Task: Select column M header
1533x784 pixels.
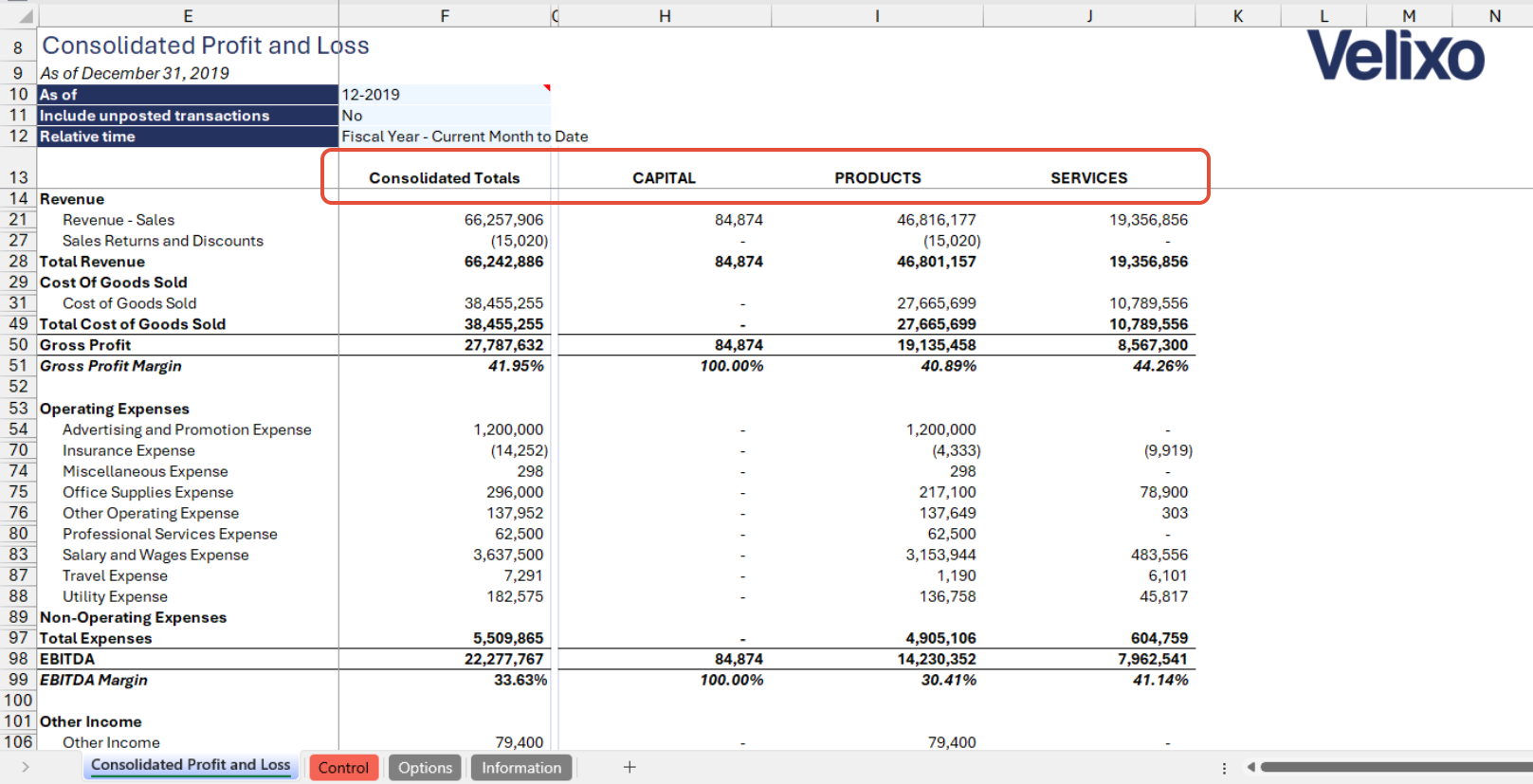Action: 1409,16
